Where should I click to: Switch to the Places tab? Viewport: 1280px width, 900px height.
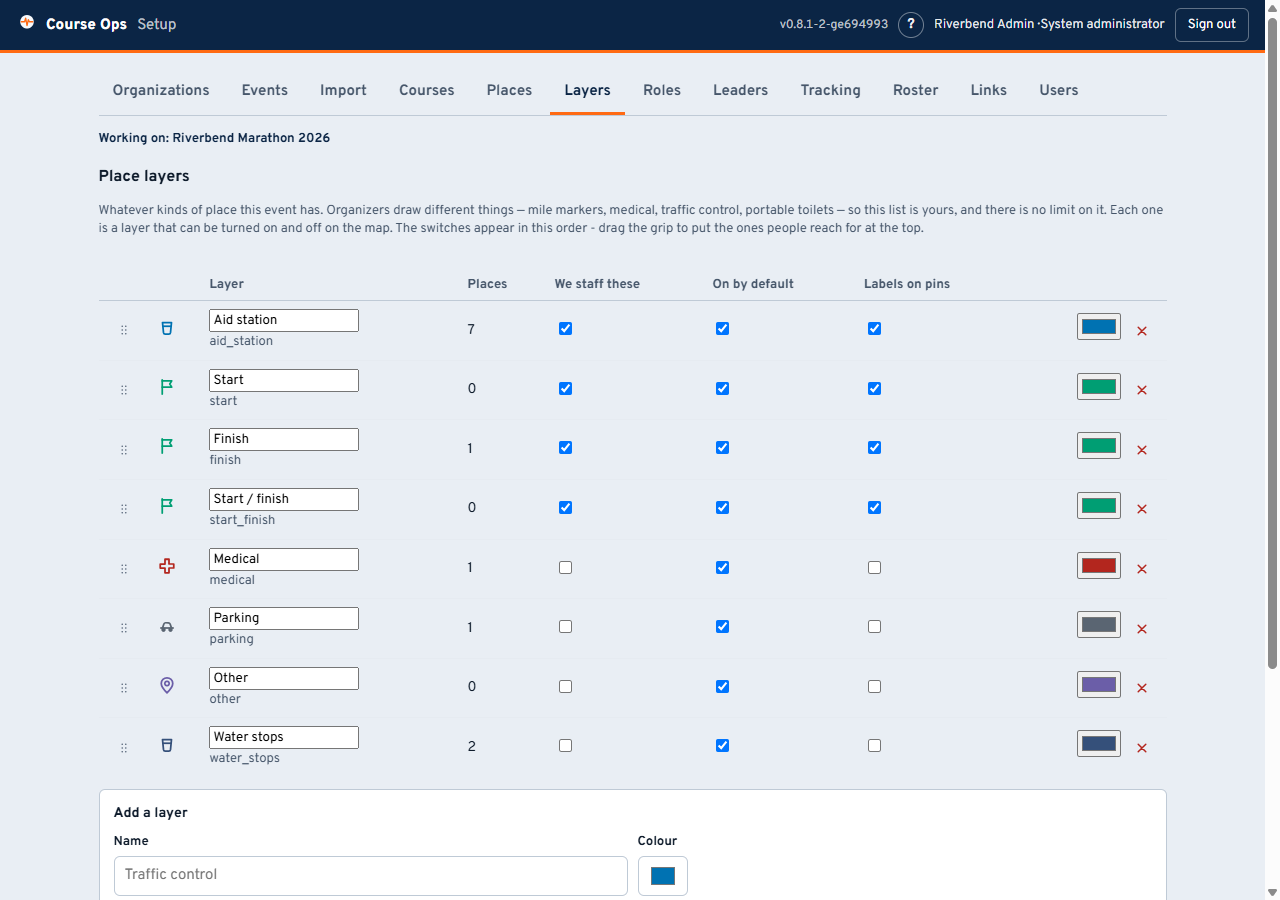tap(509, 90)
